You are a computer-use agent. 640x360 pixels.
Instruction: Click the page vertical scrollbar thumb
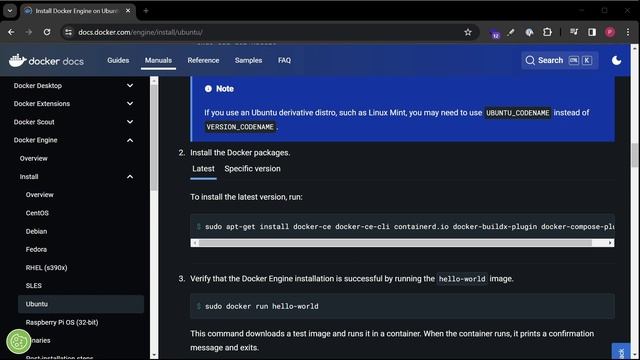[x=635, y=155]
